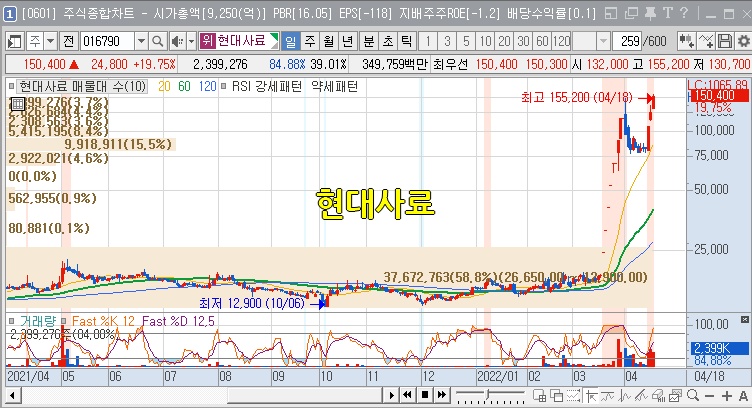The height and width of the screenshot is (408, 752).
Task: Click the chart stop button
Action: pyautogui.click(x=425, y=396)
